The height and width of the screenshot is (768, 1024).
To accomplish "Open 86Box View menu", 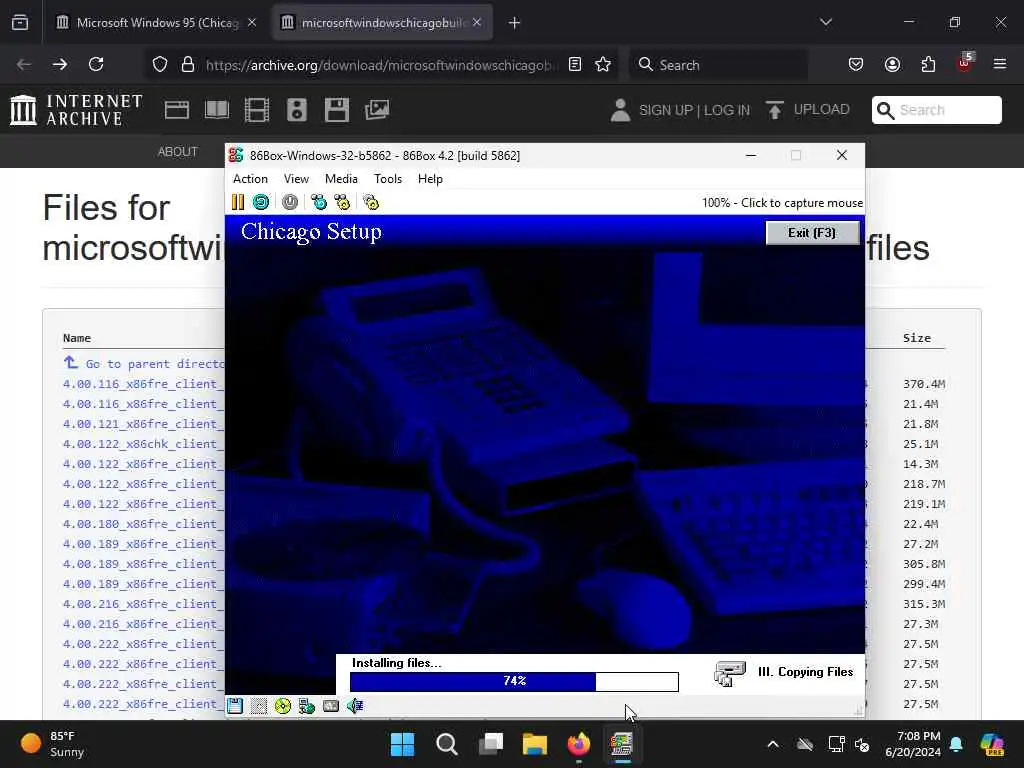I will 296,179.
